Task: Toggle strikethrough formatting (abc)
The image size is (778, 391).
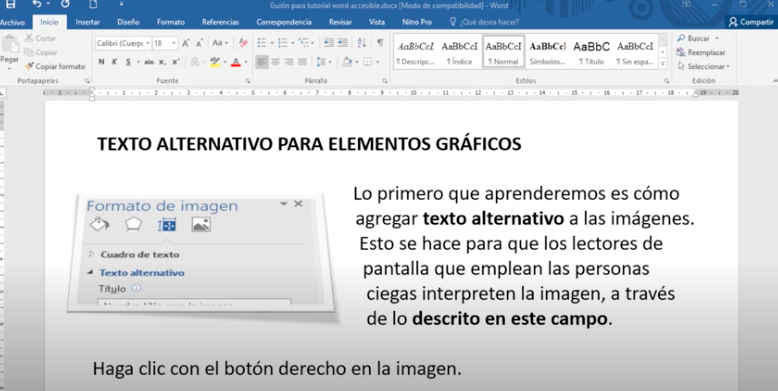Action: coord(149,62)
